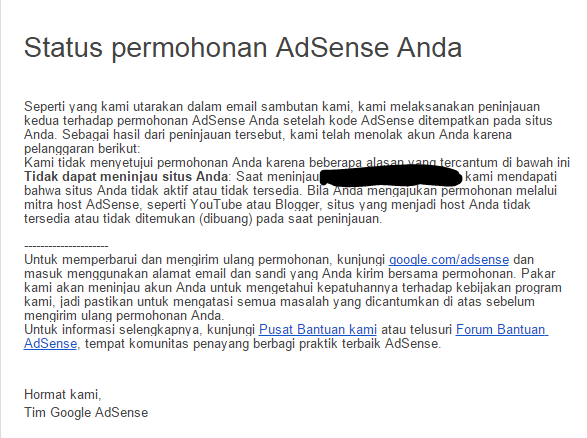The width and height of the screenshot is (587, 438).
Task: Click the blacked-out redacted site name
Action: click(x=391, y=176)
